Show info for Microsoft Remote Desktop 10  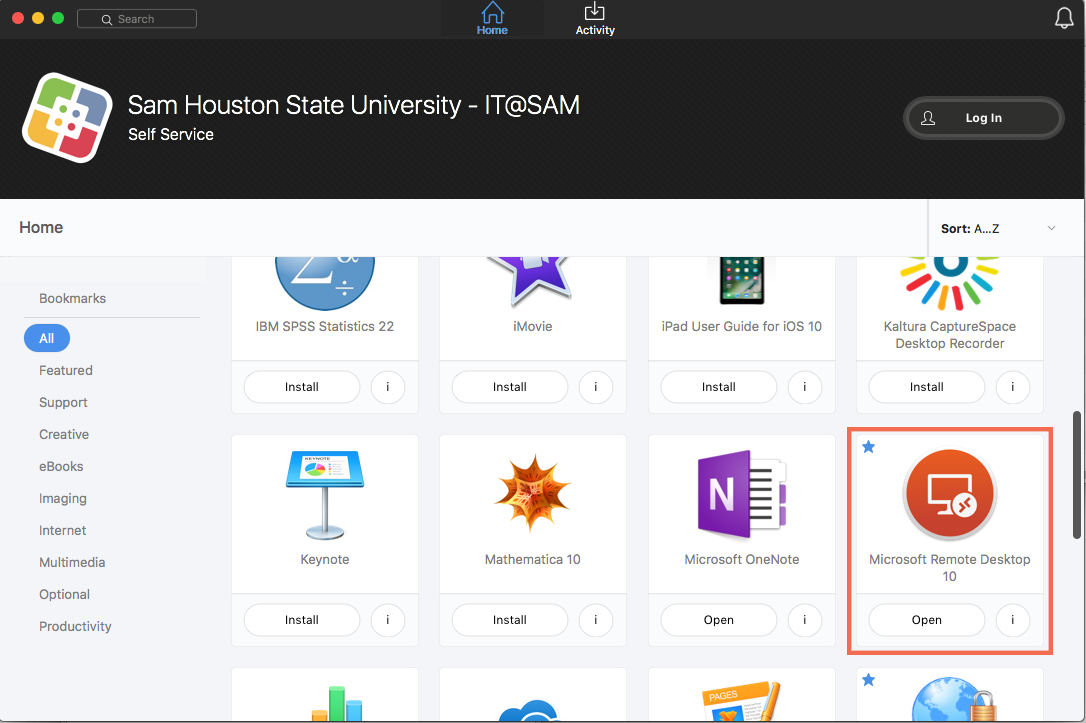tap(1013, 620)
